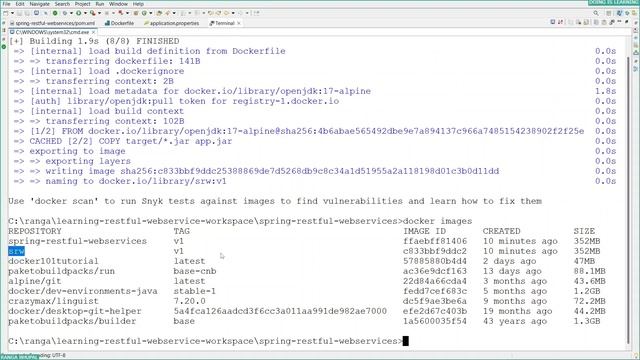
Task: Click the New file toolbar icon
Action: pyautogui.click(x=6, y=13)
